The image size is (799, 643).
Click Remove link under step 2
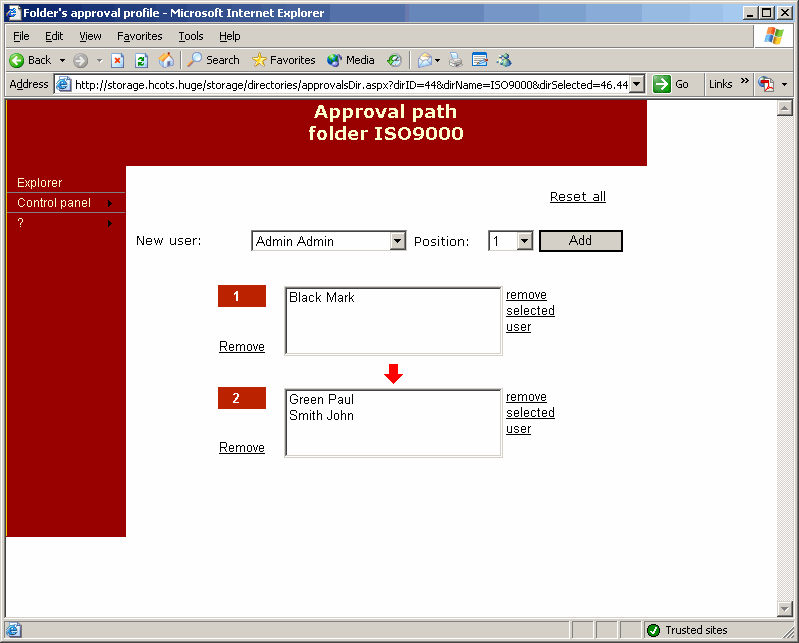tap(242, 447)
